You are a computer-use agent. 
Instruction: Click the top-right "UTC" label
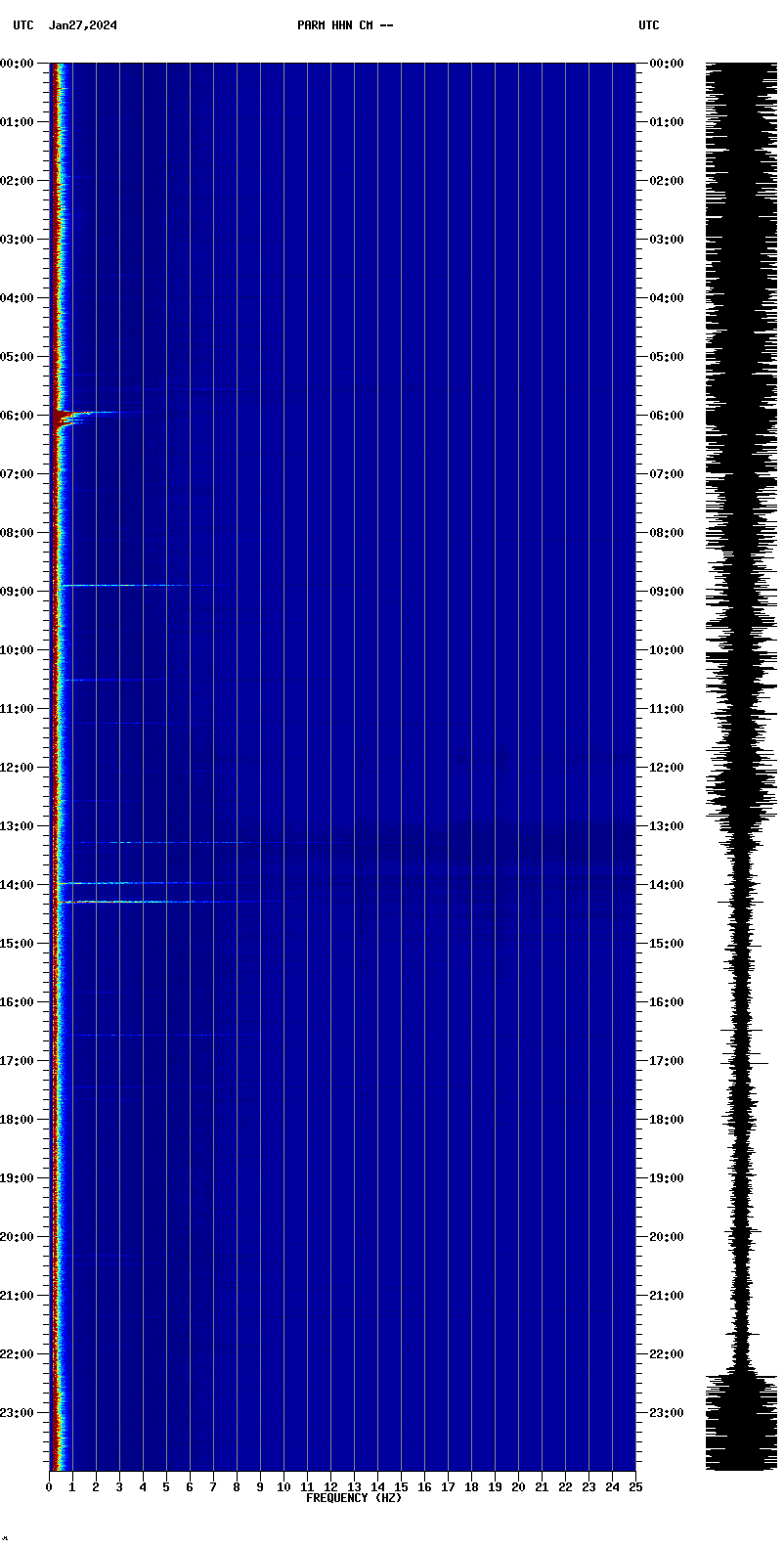pyautogui.click(x=648, y=25)
